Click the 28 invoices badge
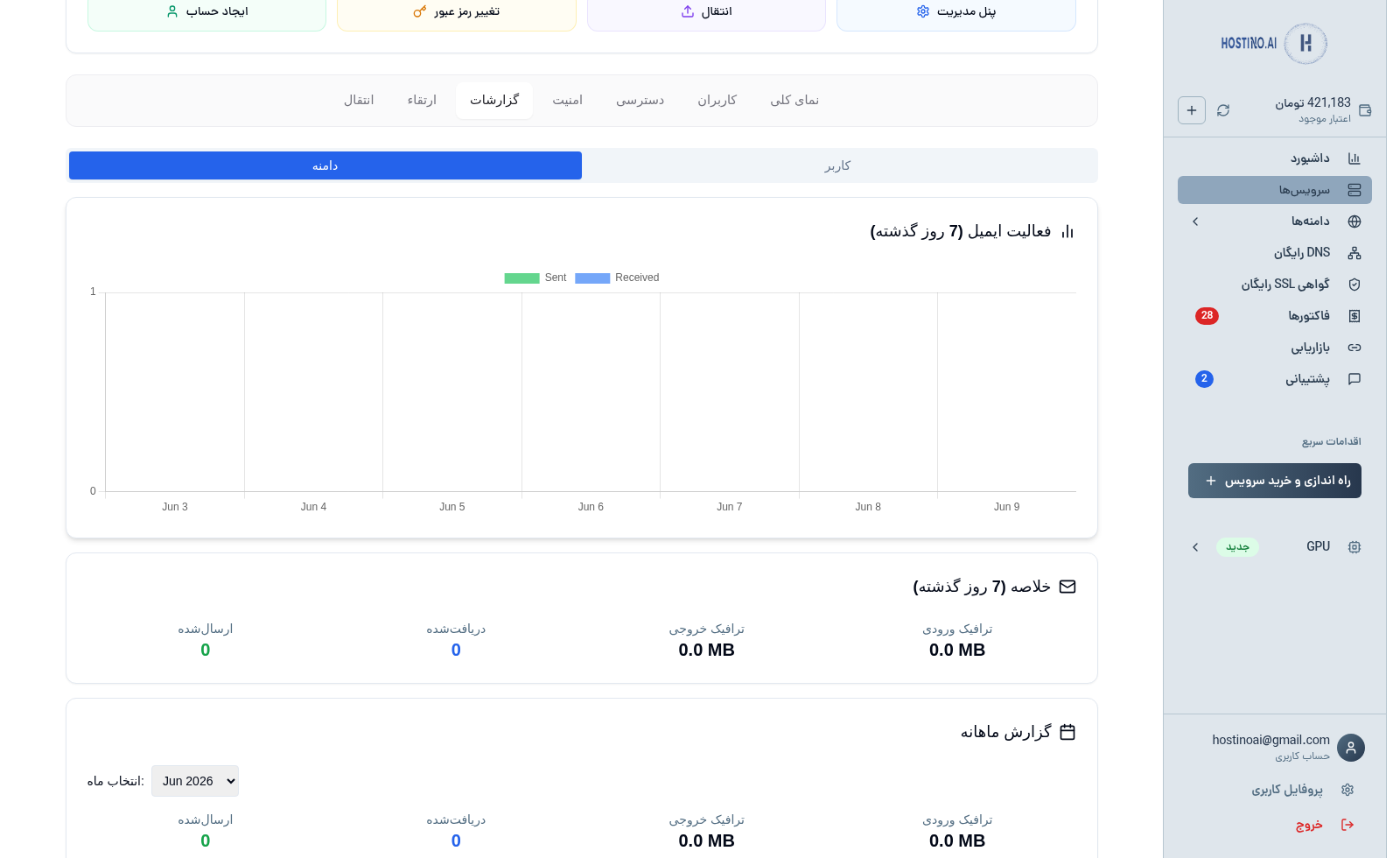The height and width of the screenshot is (858, 1400). [1207, 316]
